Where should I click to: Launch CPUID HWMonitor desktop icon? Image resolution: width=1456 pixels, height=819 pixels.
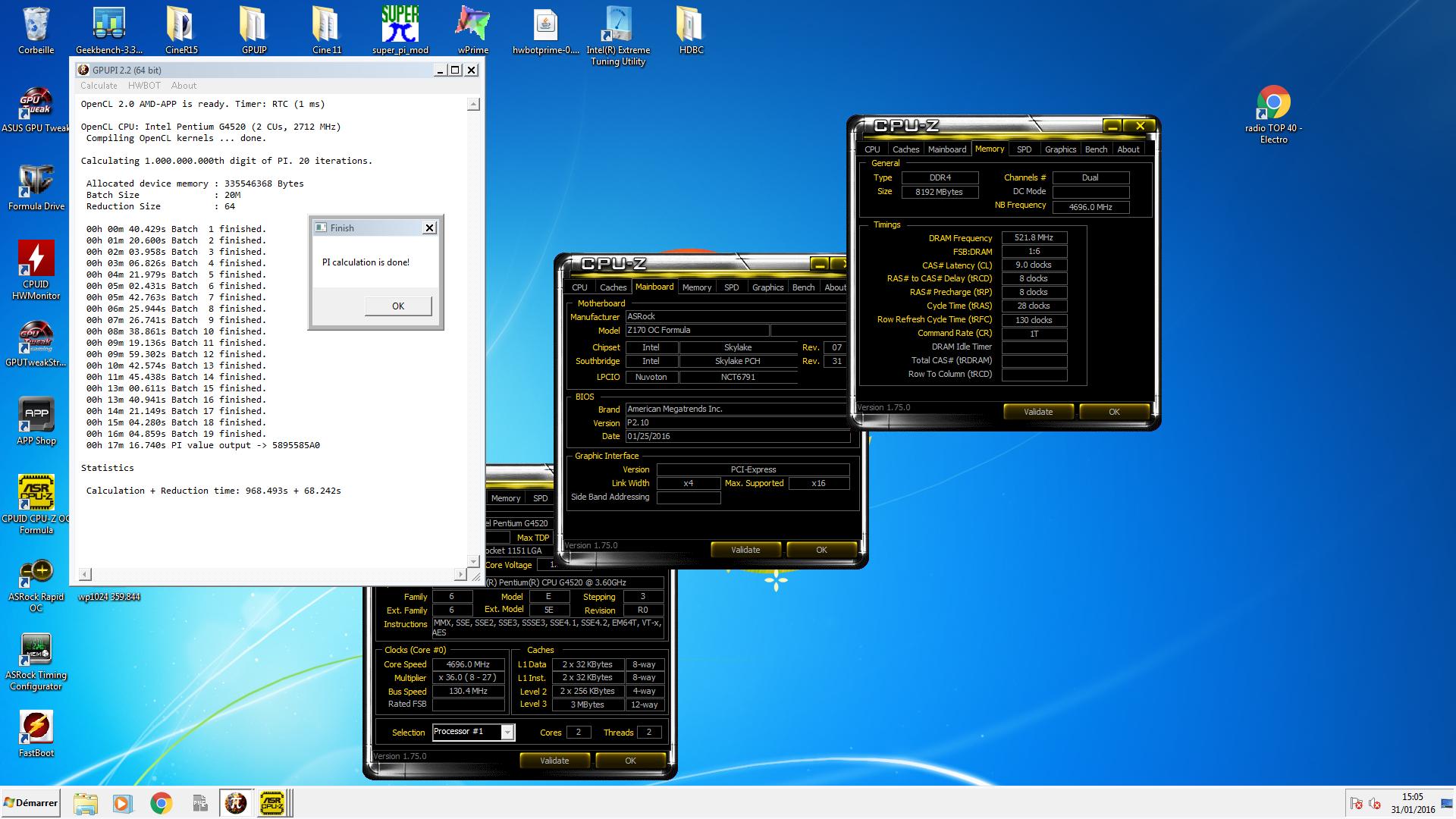pyautogui.click(x=36, y=270)
